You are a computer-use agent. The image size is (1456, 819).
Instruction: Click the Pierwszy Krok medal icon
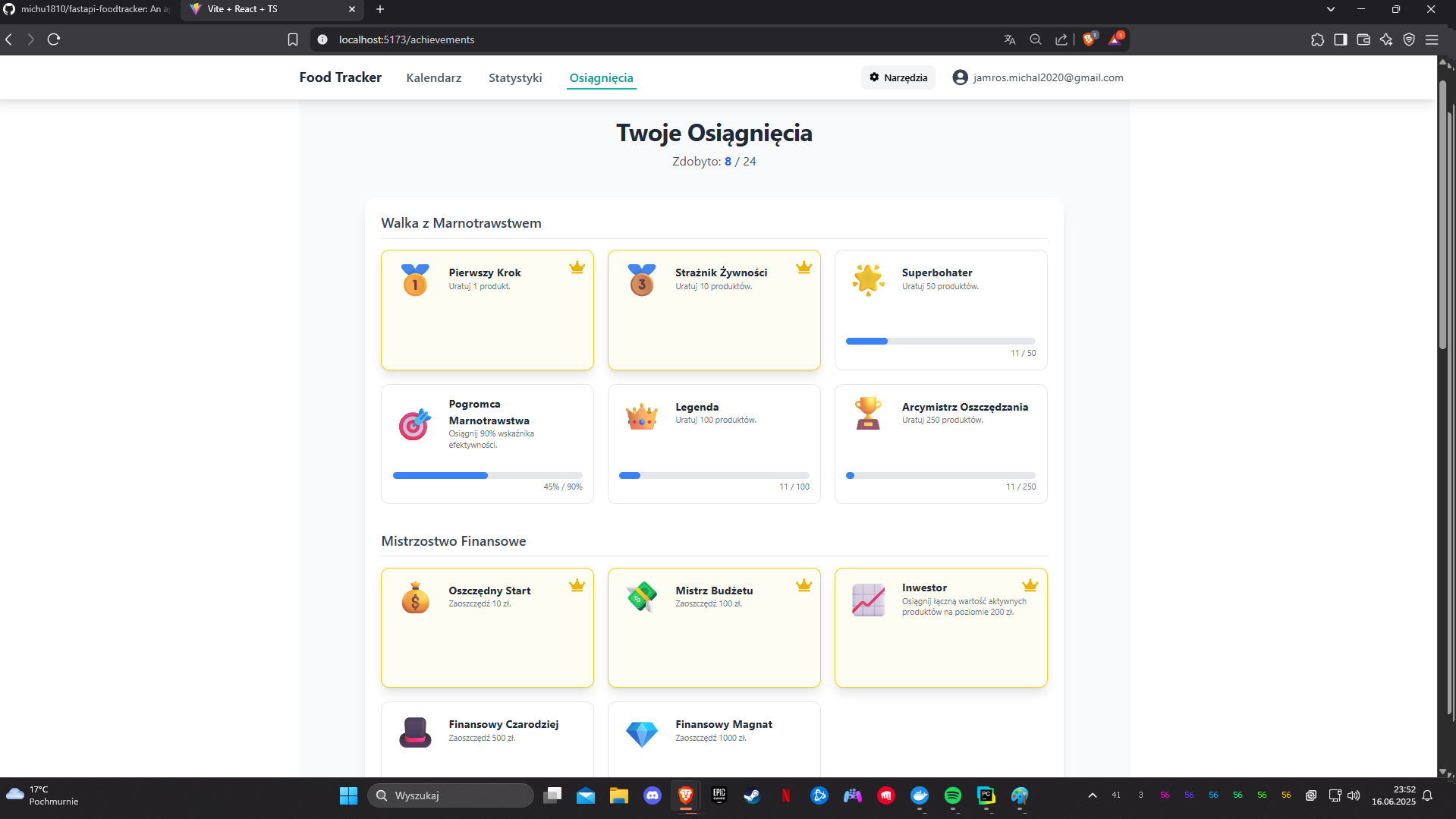[415, 280]
